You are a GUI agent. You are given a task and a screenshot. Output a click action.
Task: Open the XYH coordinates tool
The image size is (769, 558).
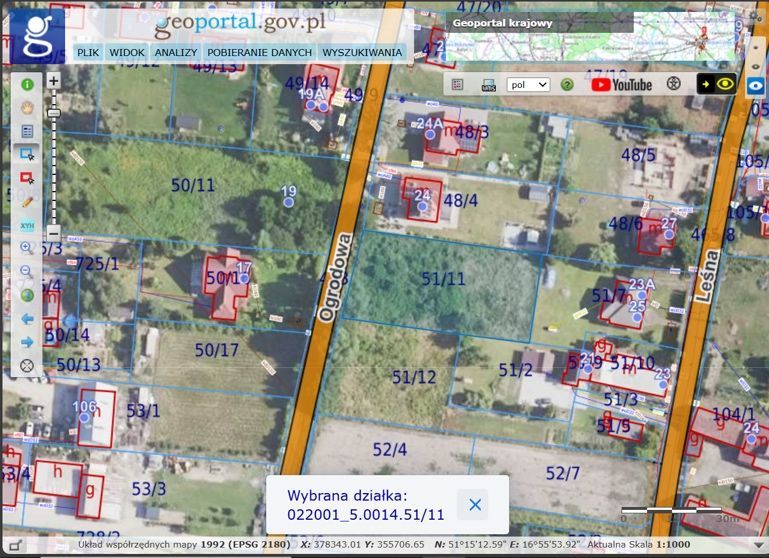click(x=27, y=225)
